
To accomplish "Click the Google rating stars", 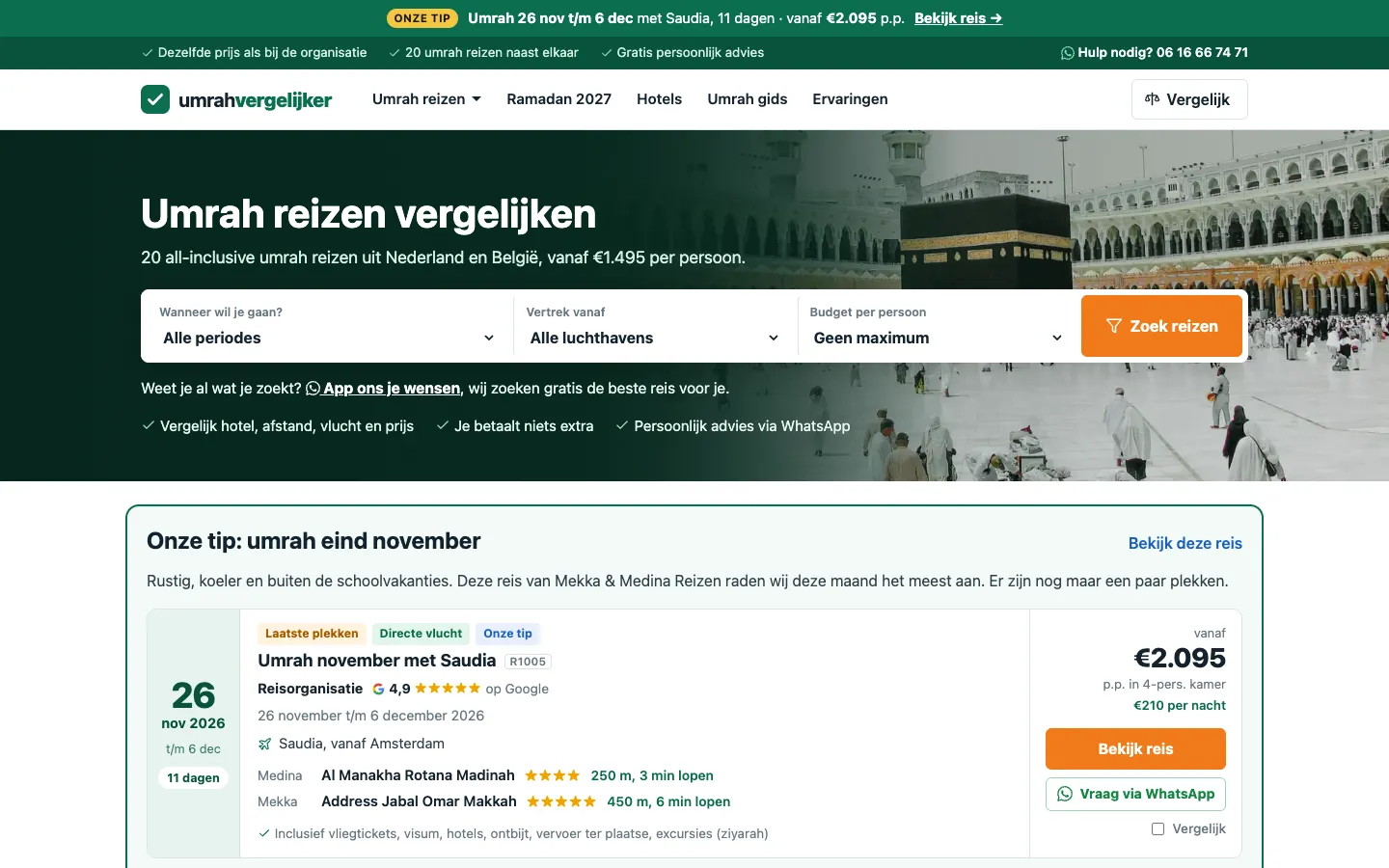I will click(x=448, y=689).
